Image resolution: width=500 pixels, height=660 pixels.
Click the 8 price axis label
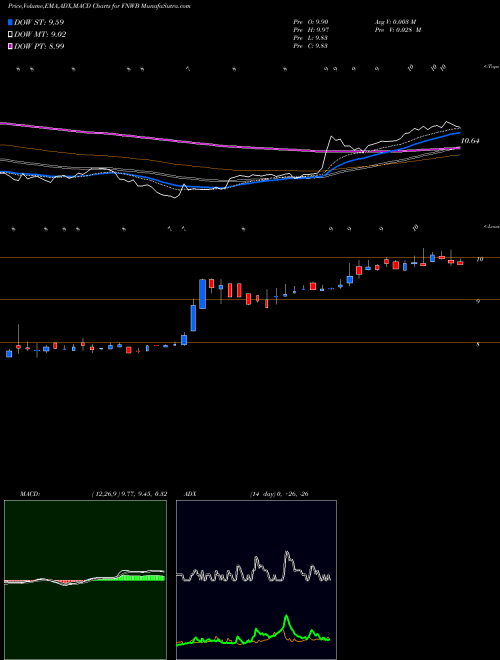point(478,344)
